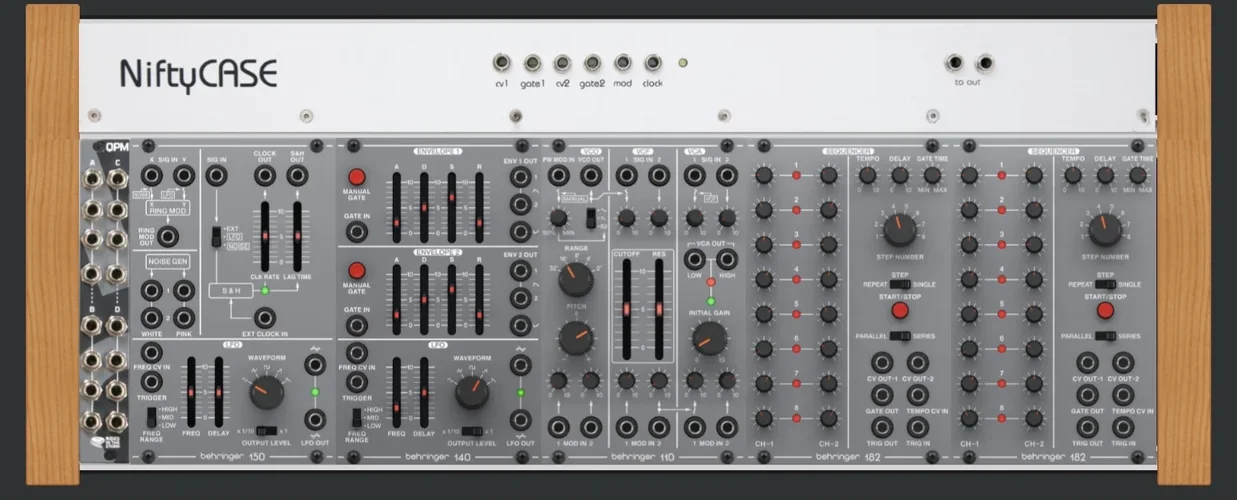Click TRIG IN jack on right 182 sequencer

pyautogui.click(x=1122, y=427)
